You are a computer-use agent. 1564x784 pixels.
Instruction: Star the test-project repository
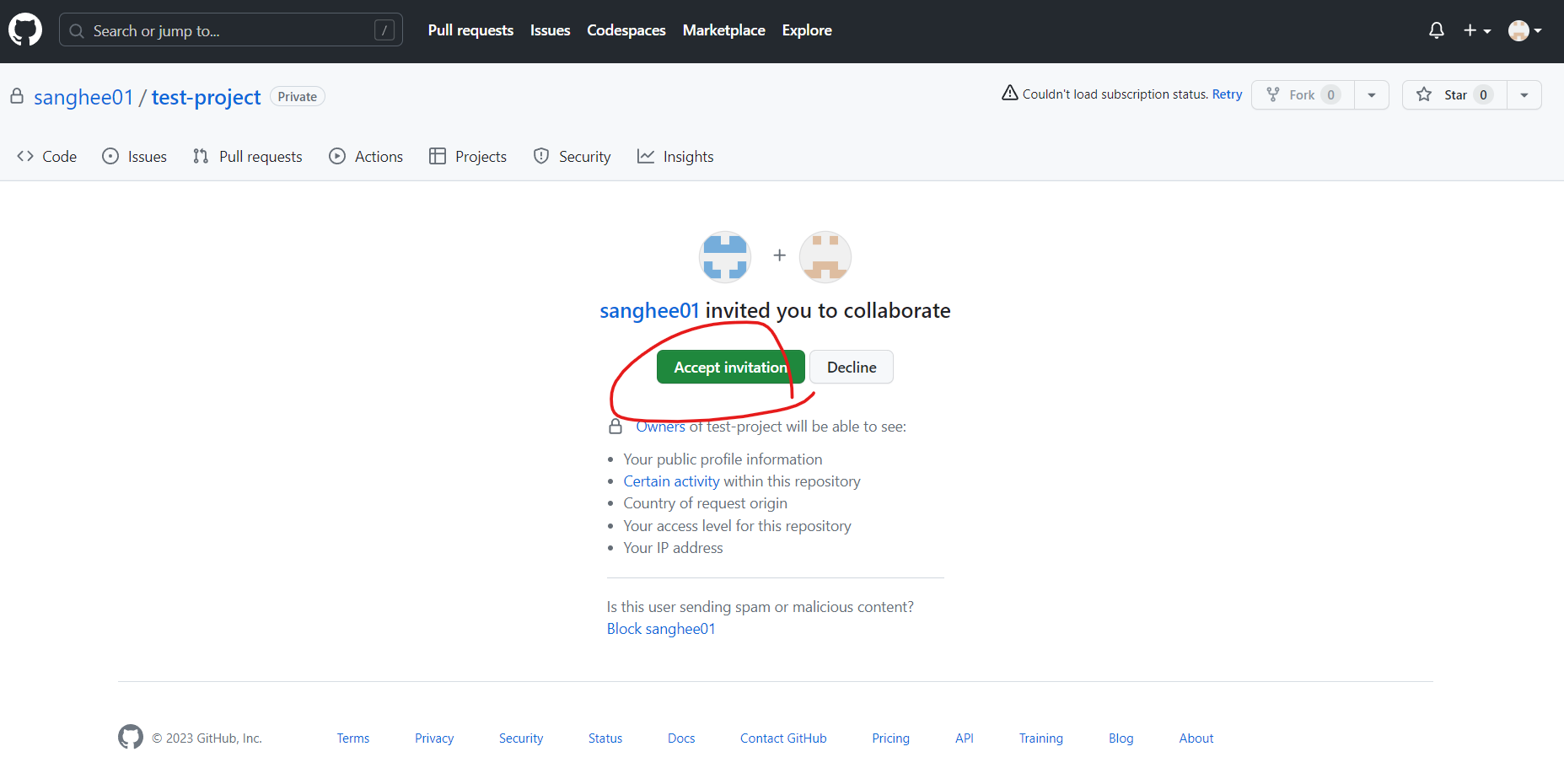tap(1454, 94)
